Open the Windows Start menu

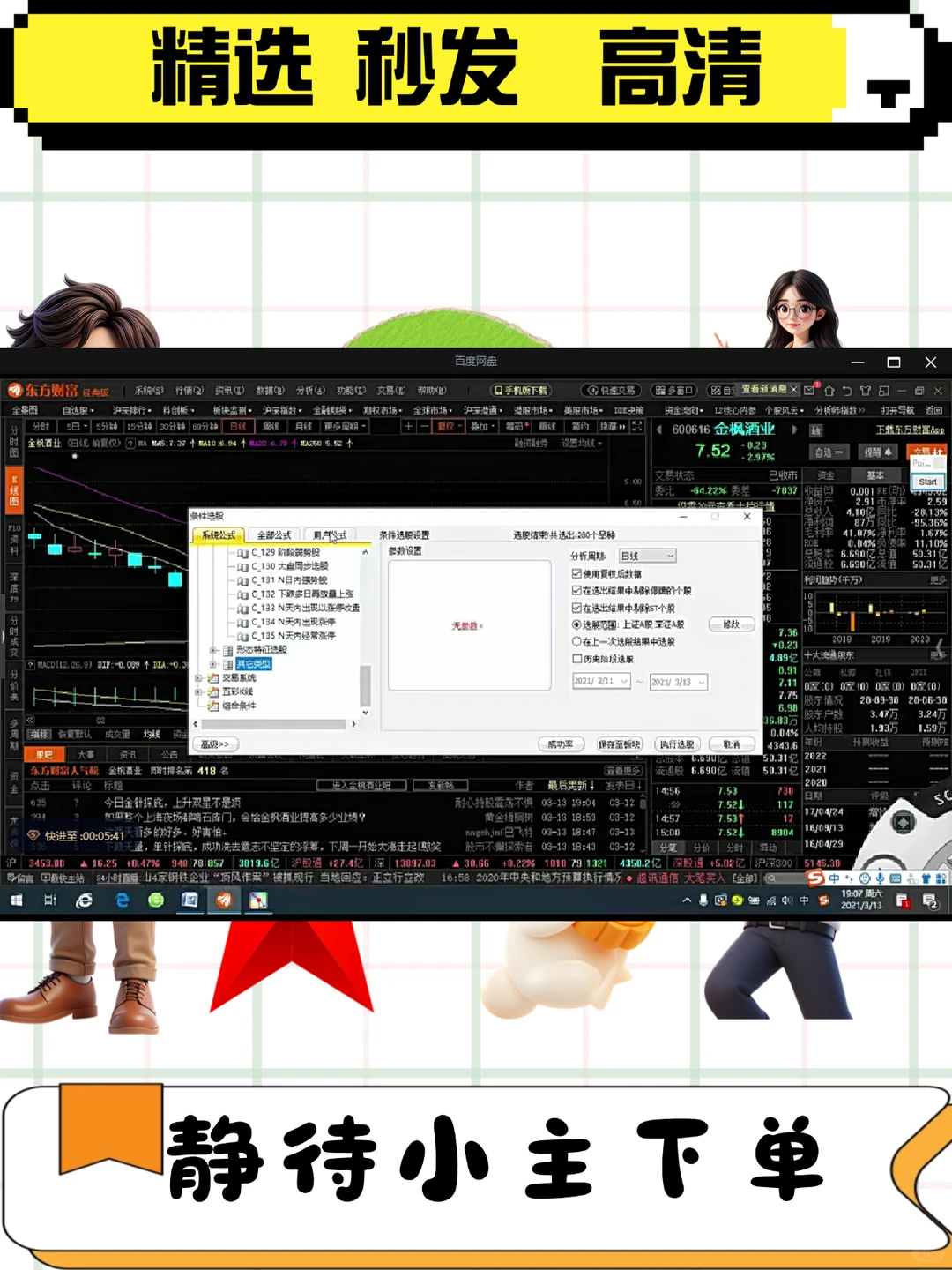[x=16, y=900]
